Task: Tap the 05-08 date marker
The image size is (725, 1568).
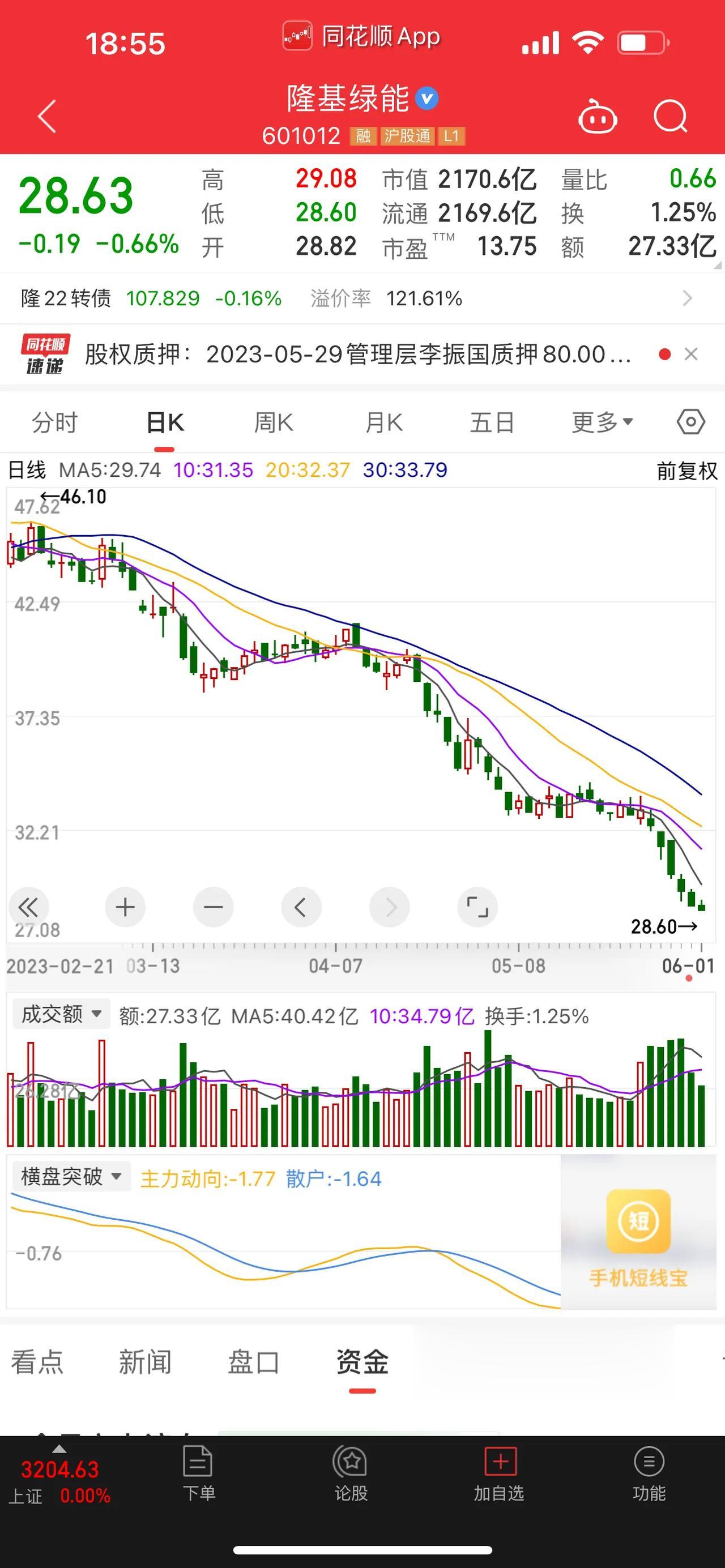Action: (519, 966)
